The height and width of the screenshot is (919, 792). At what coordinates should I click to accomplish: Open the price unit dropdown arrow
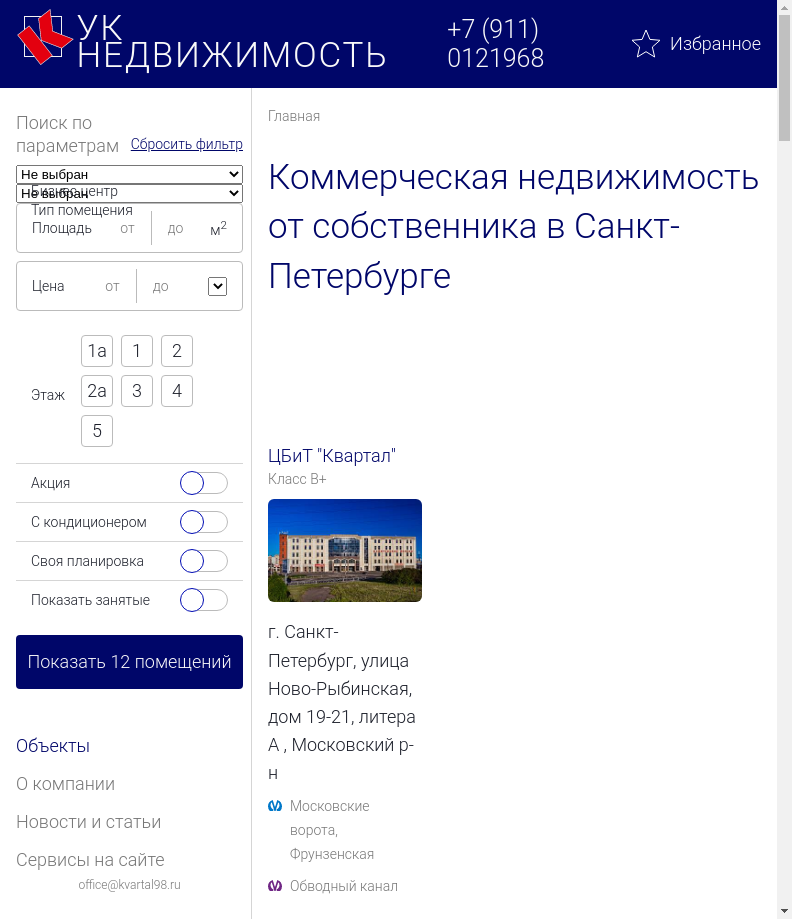coord(217,286)
